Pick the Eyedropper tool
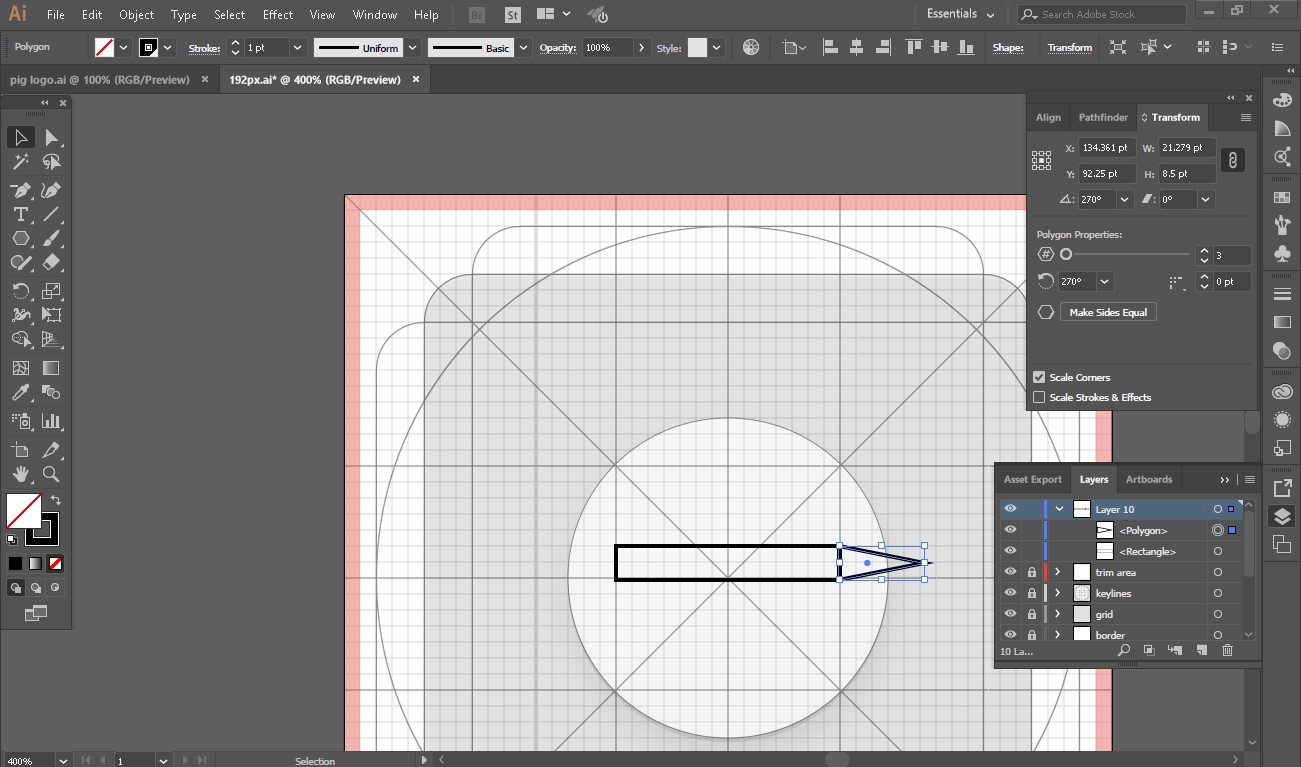 20,393
